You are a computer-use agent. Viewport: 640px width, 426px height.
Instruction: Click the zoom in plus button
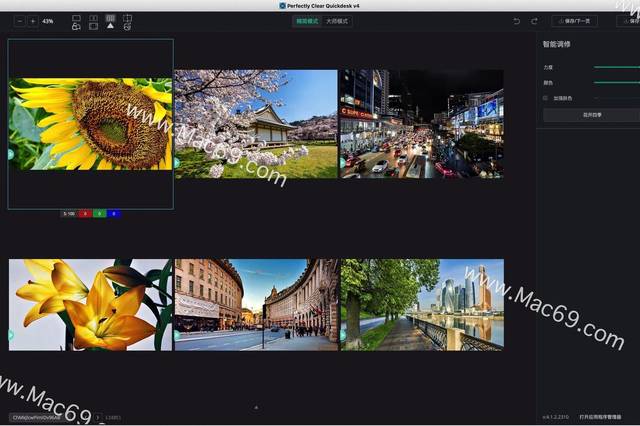pyautogui.click(x=33, y=21)
